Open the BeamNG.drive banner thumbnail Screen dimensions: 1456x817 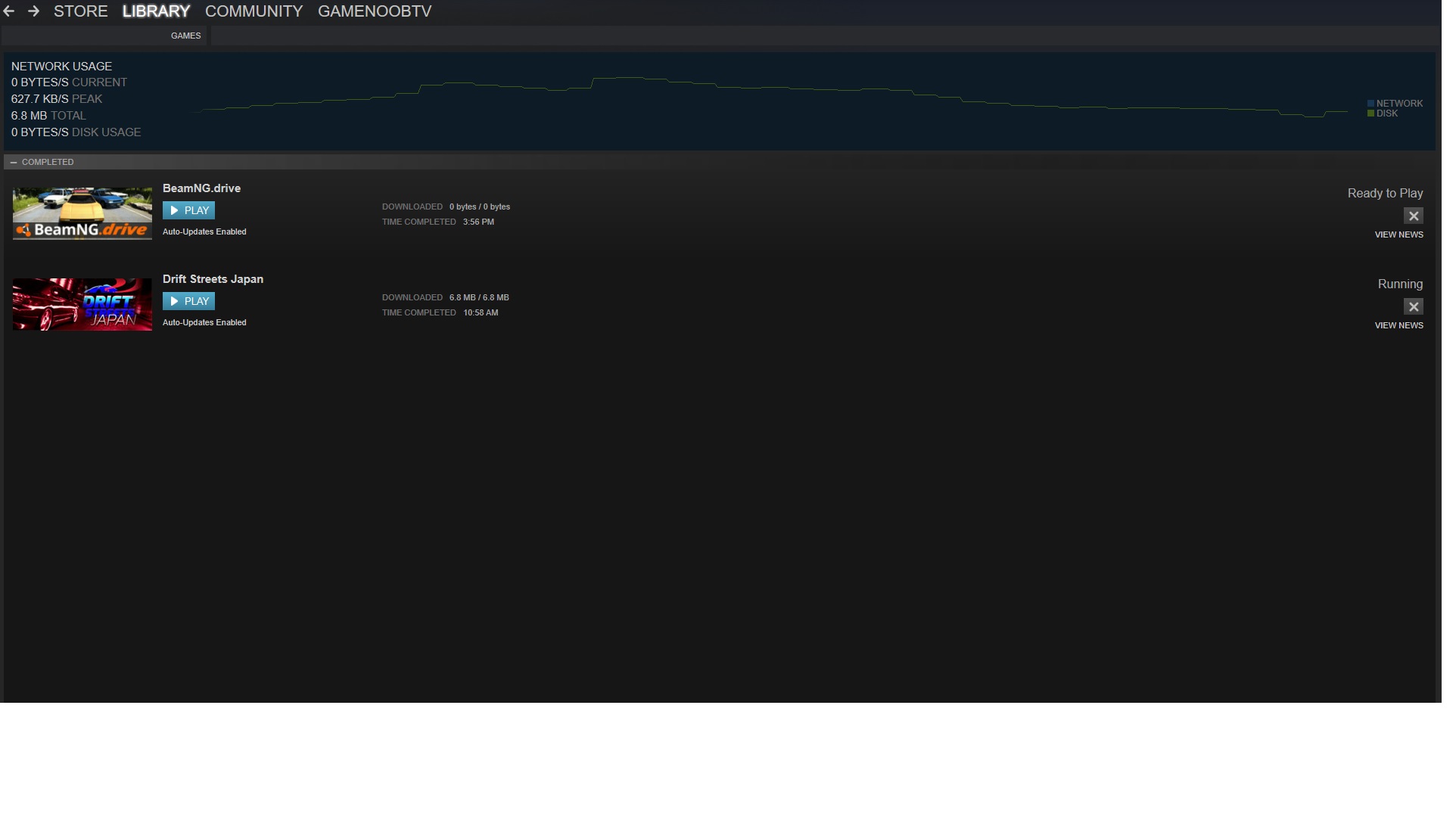click(82, 213)
